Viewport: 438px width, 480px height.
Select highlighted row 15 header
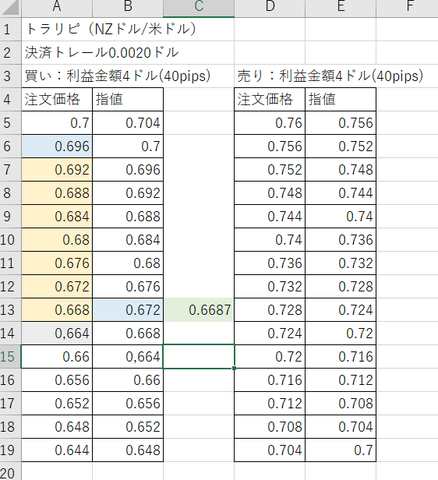tap(11, 357)
